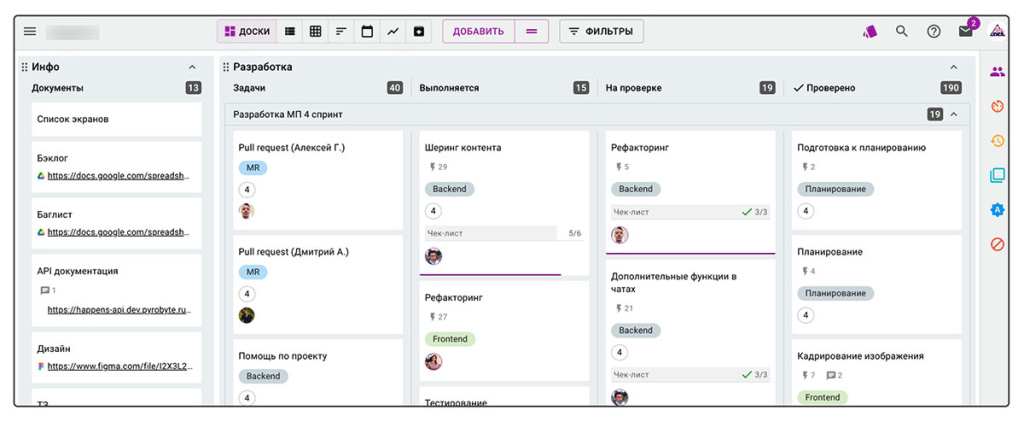
Task: Open the Бэклог Google Docs link
Action: [x=118, y=176]
